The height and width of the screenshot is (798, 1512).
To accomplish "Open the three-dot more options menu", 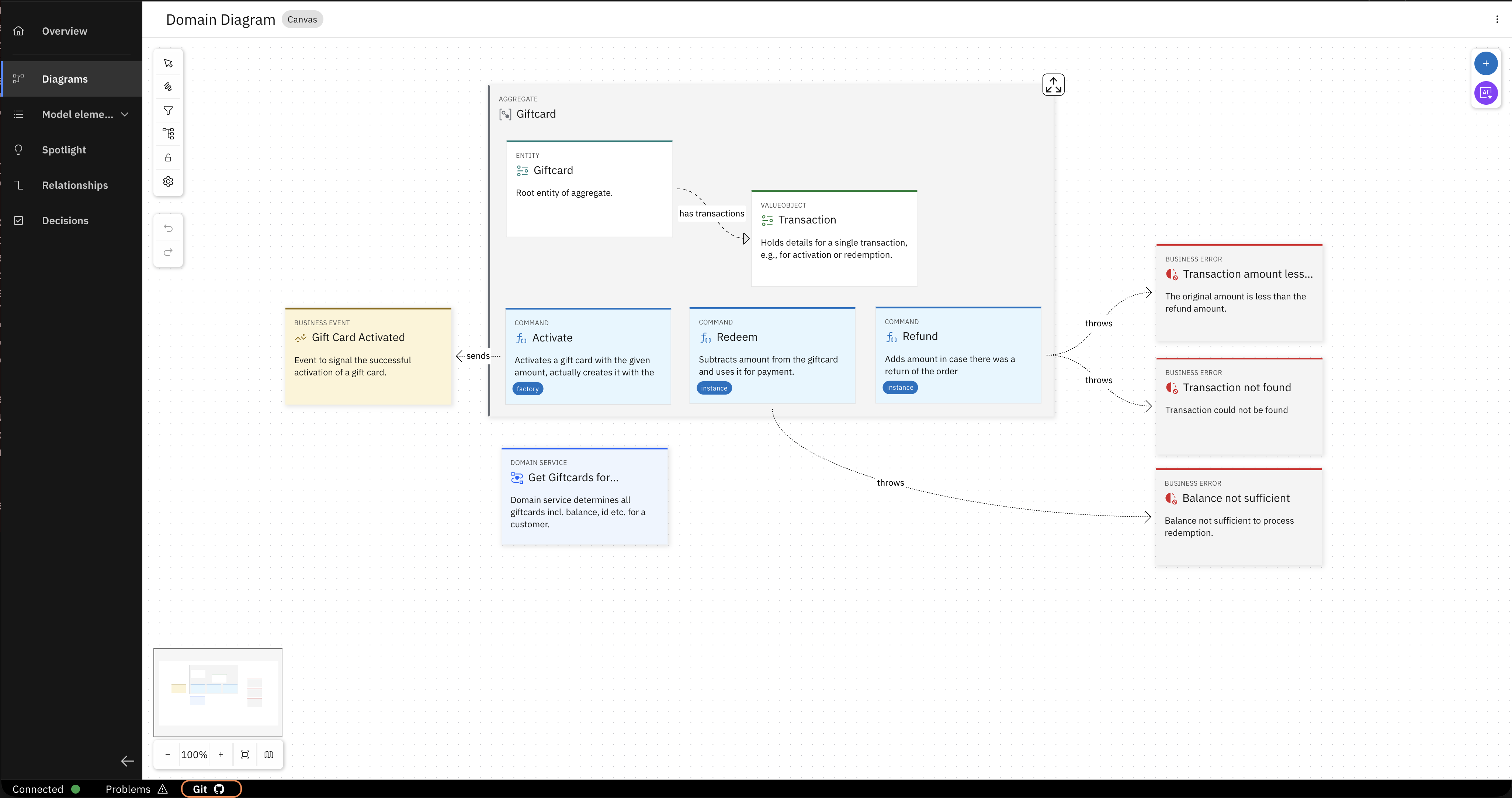I will (x=1497, y=20).
